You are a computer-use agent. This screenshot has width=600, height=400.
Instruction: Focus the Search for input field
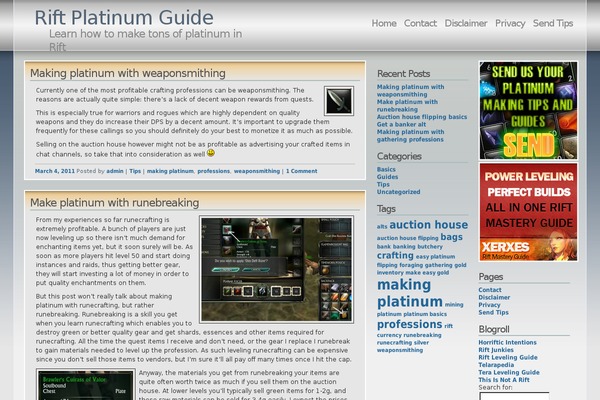(514, 396)
